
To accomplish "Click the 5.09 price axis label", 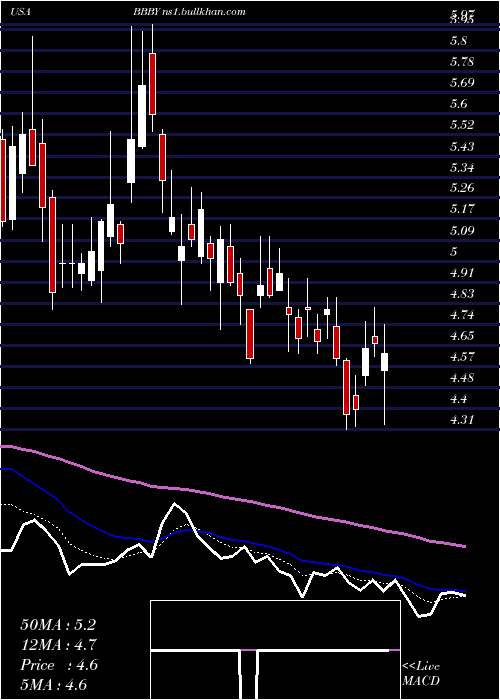I will tap(462, 230).
